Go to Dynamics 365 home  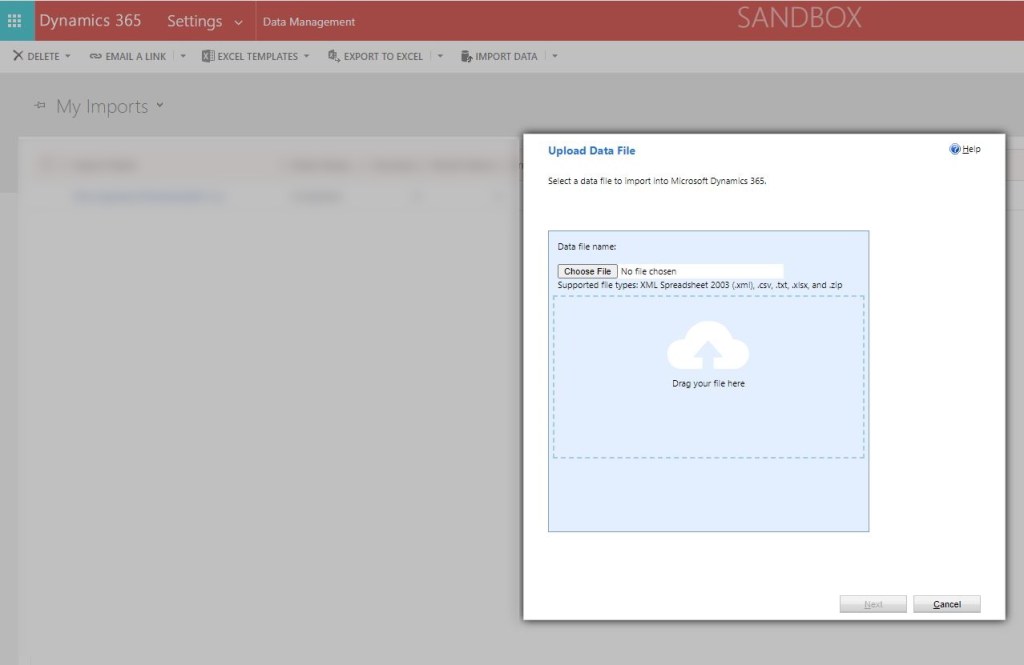[x=90, y=21]
